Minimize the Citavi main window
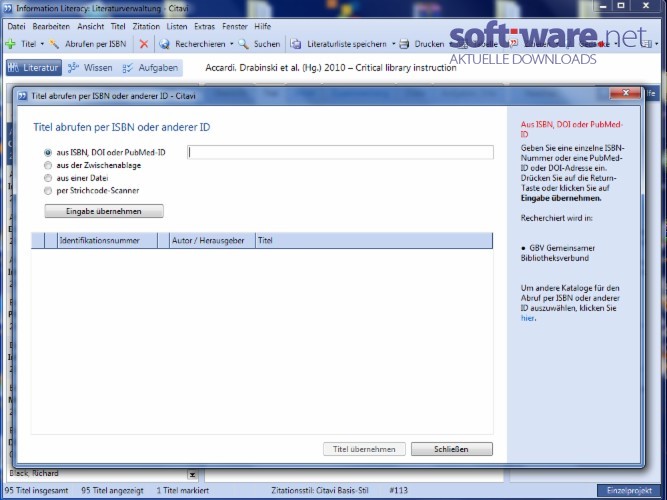The height and width of the screenshot is (500, 667). point(603,6)
